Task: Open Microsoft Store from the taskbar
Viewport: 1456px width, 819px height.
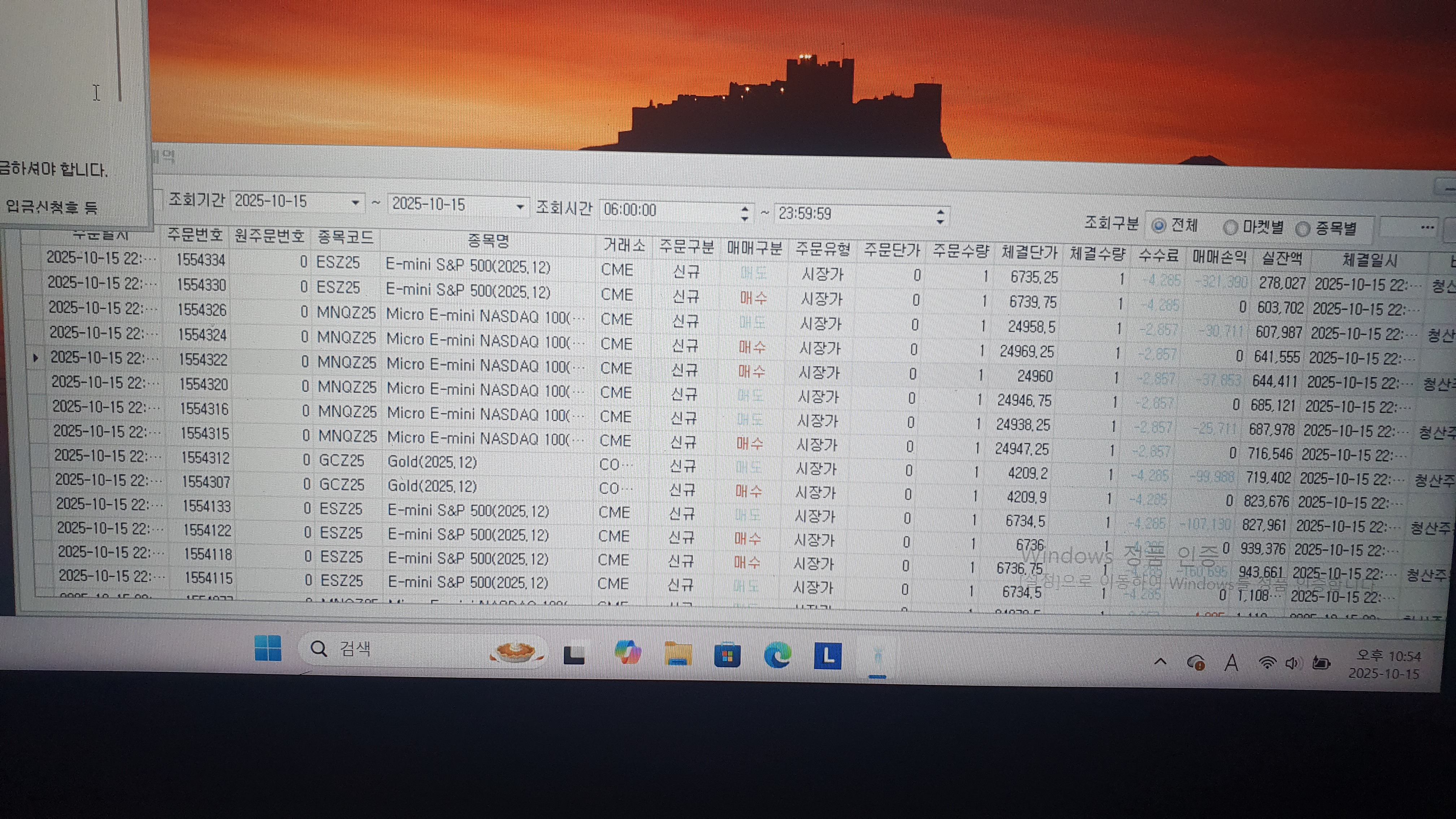Action: 727,655
